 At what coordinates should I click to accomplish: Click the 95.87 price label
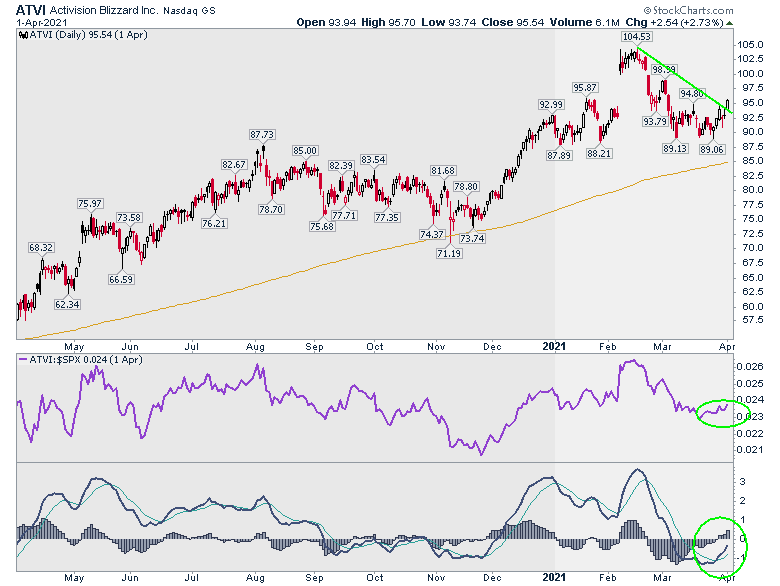pyautogui.click(x=584, y=88)
